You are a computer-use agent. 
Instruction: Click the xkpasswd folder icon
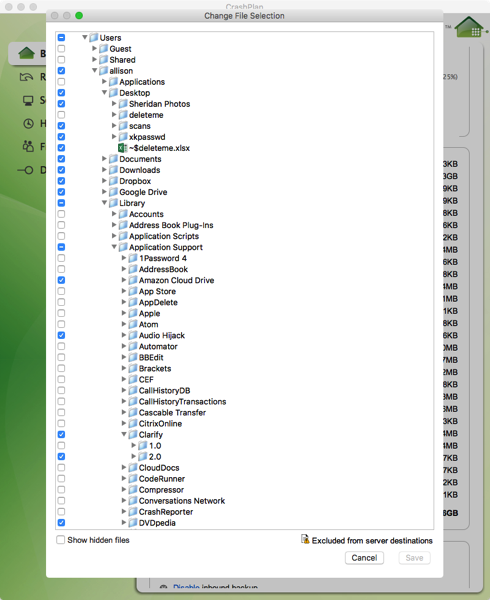click(123, 137)
